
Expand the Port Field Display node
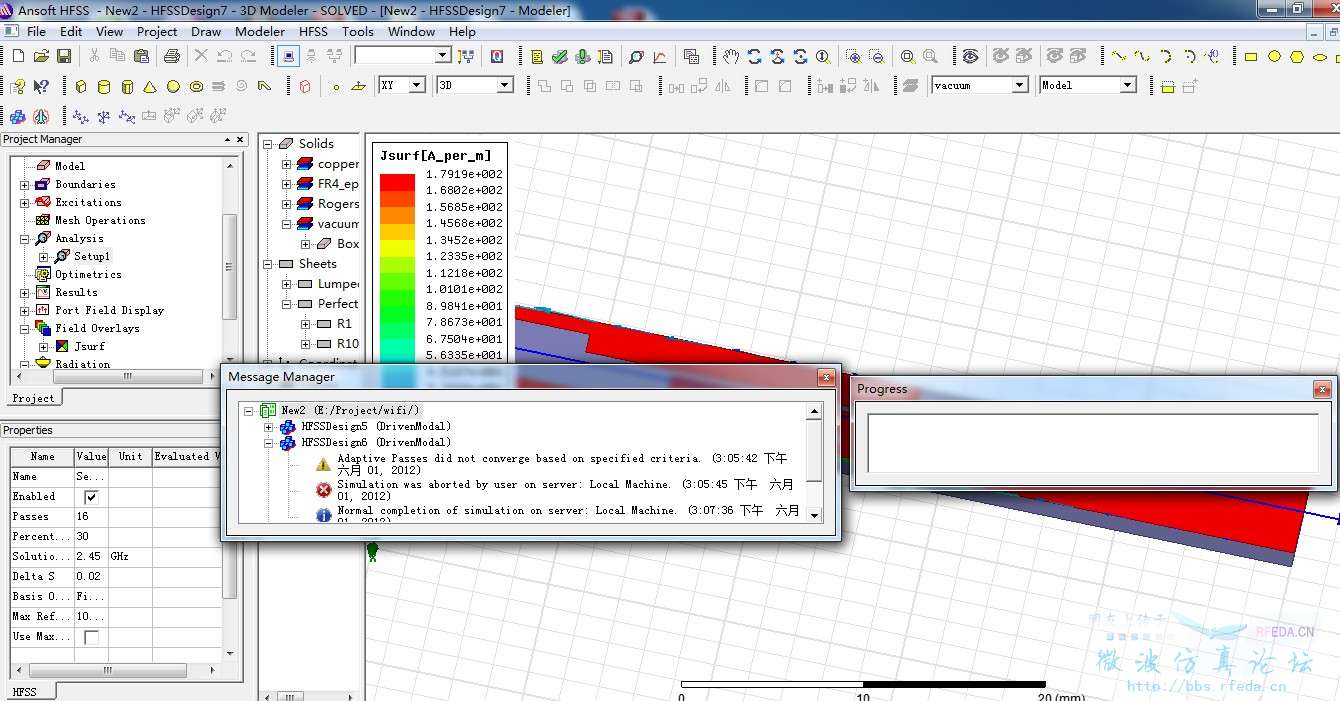coord(25,311)
